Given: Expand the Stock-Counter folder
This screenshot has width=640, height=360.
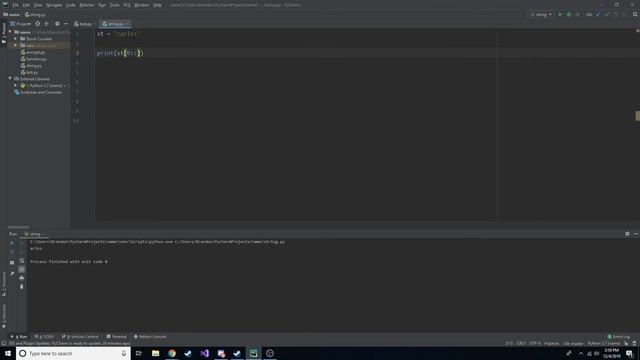Looking at the screenshot, I should [16, 39].
